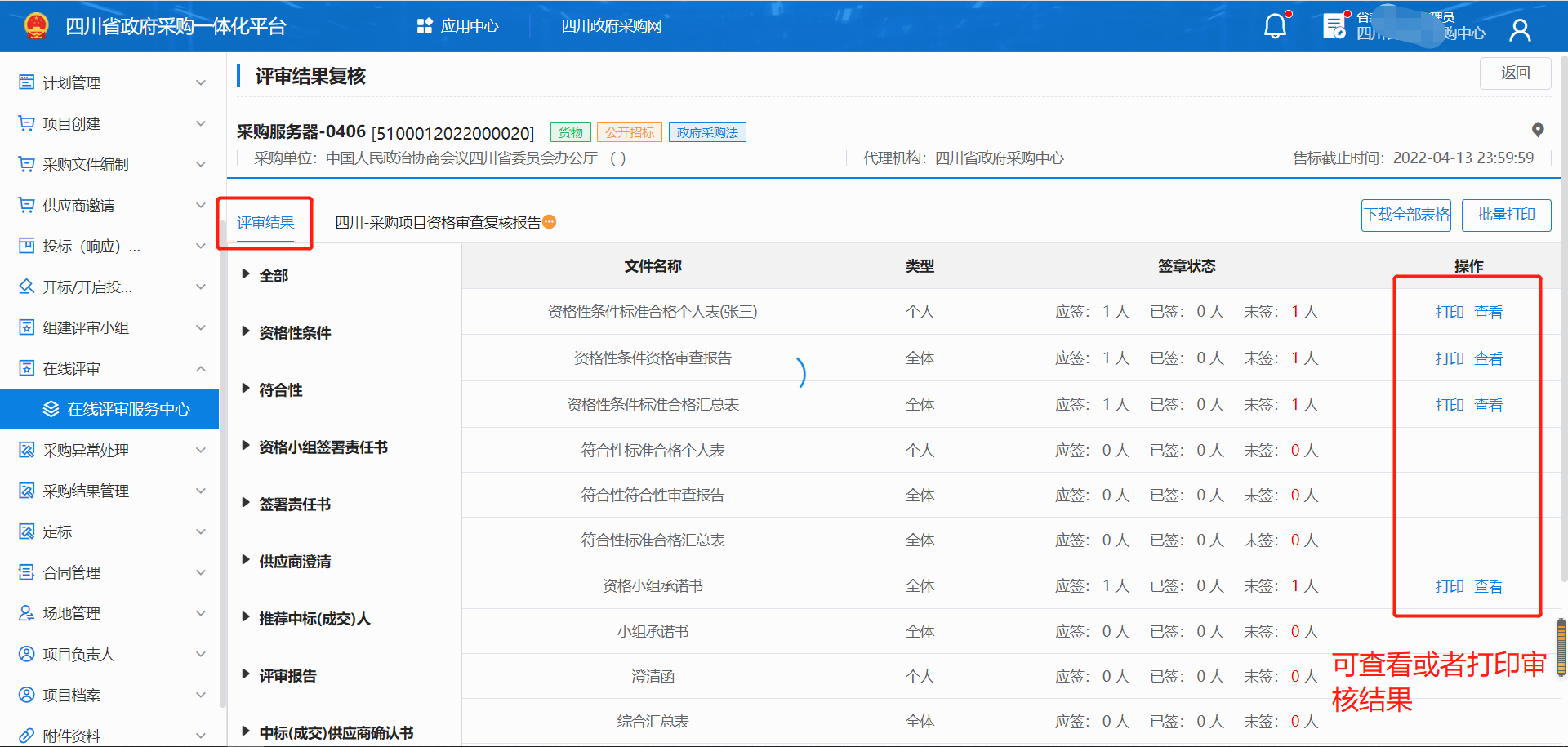Screen dimensions: 1568x747
Task: Click 查看 for 资格性条件资格审查报告
Action: click(1488, 358)
